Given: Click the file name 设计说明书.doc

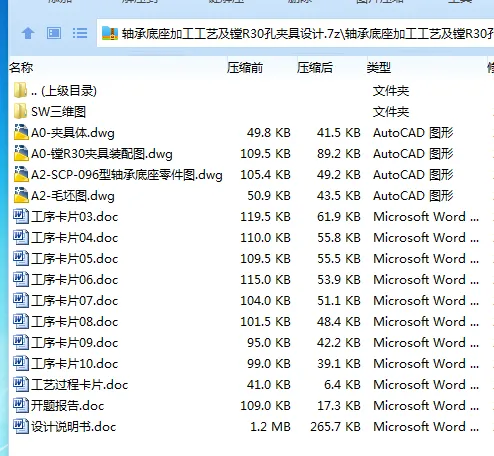Looking at the screenshot, I should (x=74, y=427).
